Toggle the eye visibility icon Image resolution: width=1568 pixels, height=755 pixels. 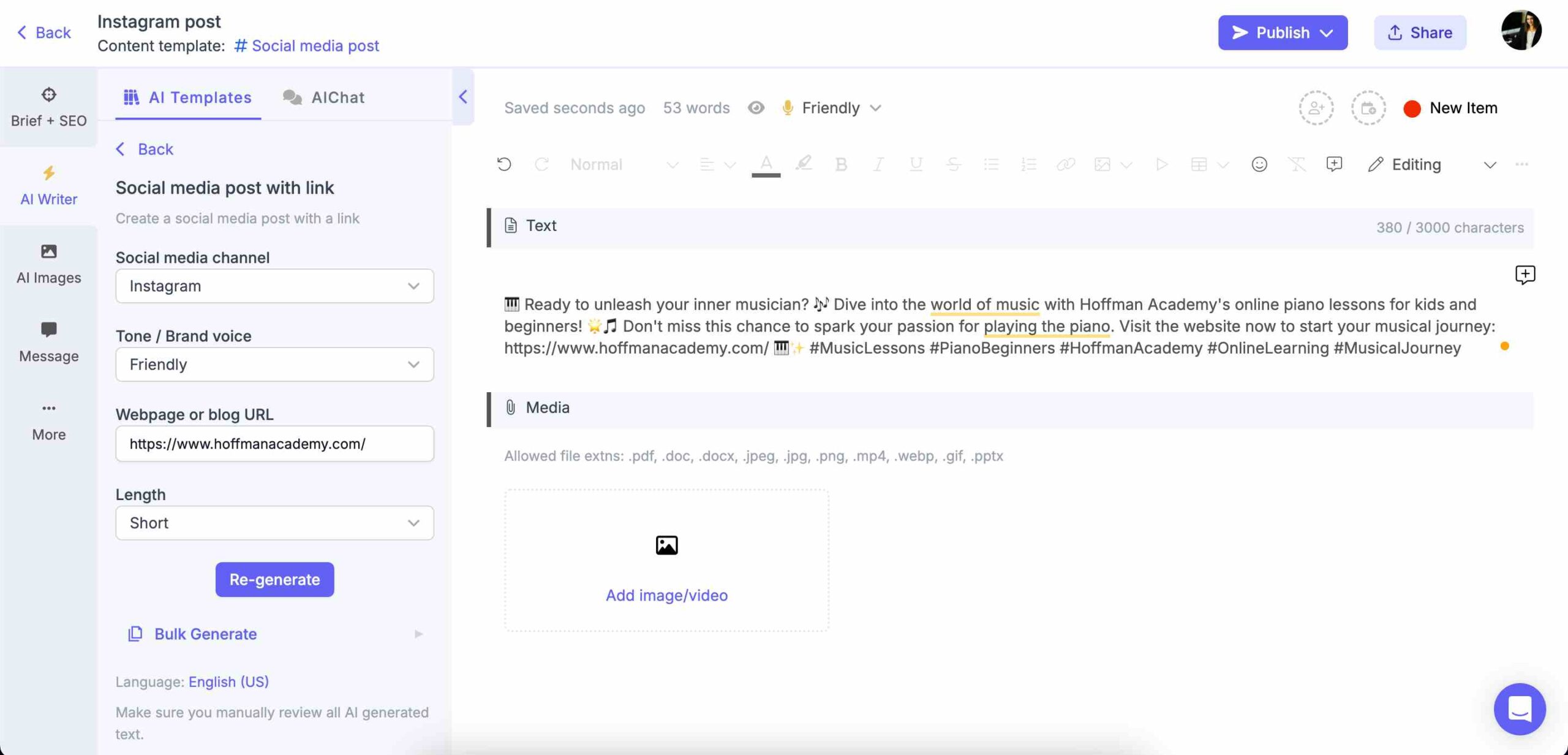tap(756, 107)
